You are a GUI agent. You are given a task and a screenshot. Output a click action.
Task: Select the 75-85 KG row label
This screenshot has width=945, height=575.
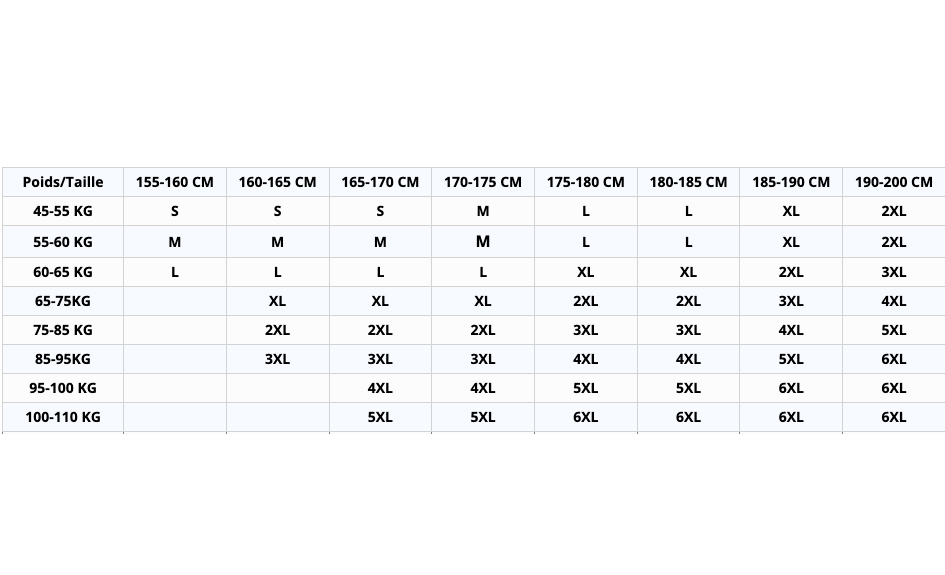point(63,330)
